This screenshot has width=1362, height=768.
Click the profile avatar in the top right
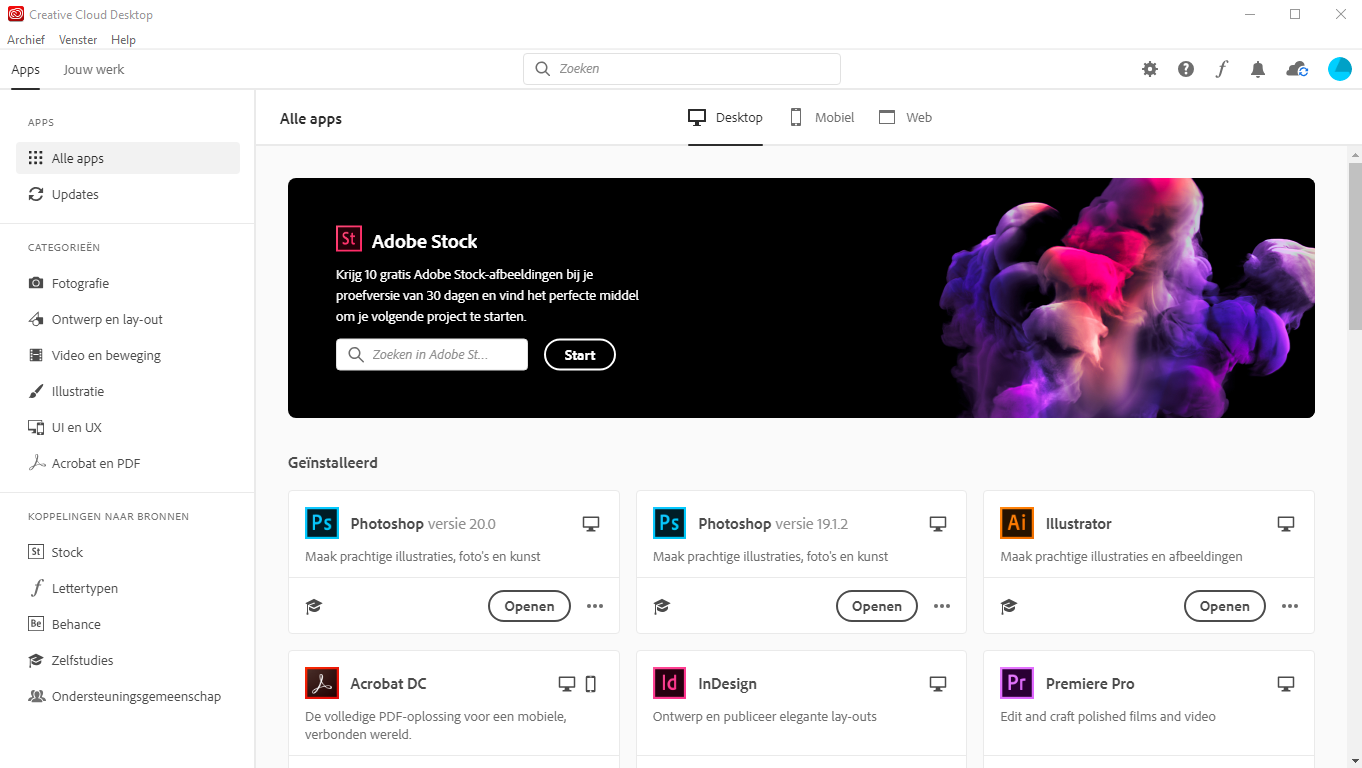coord(1340,69)
